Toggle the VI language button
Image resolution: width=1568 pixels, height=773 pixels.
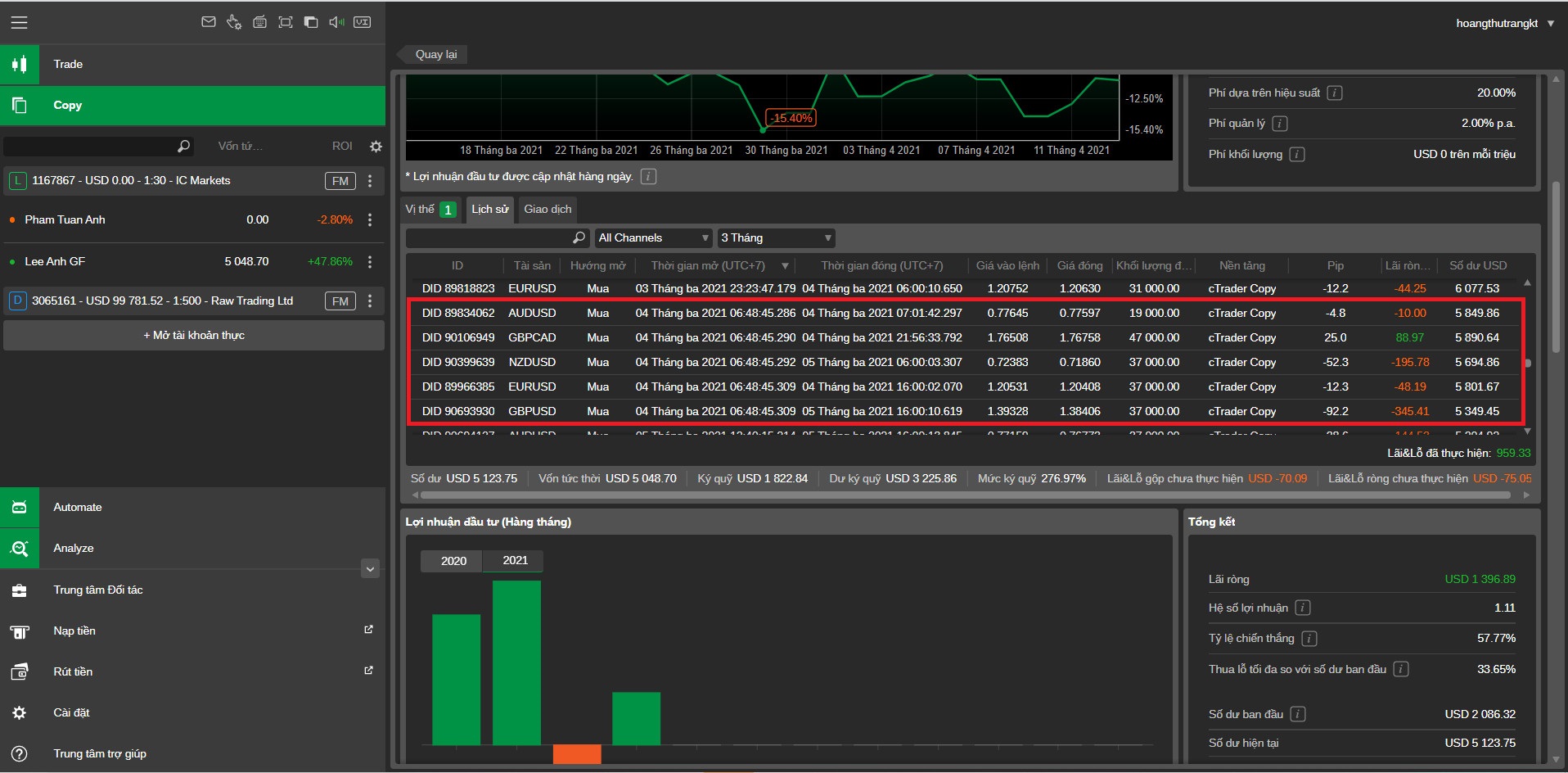[x=363, y=22]
